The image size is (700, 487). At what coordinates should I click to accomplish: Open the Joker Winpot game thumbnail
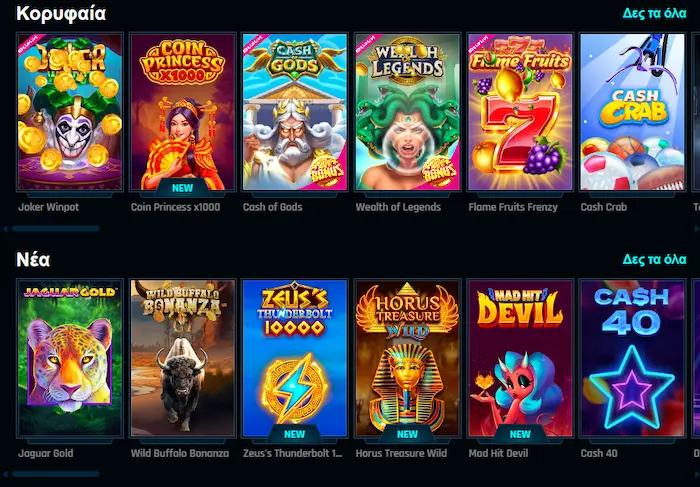tap(70, 112)
